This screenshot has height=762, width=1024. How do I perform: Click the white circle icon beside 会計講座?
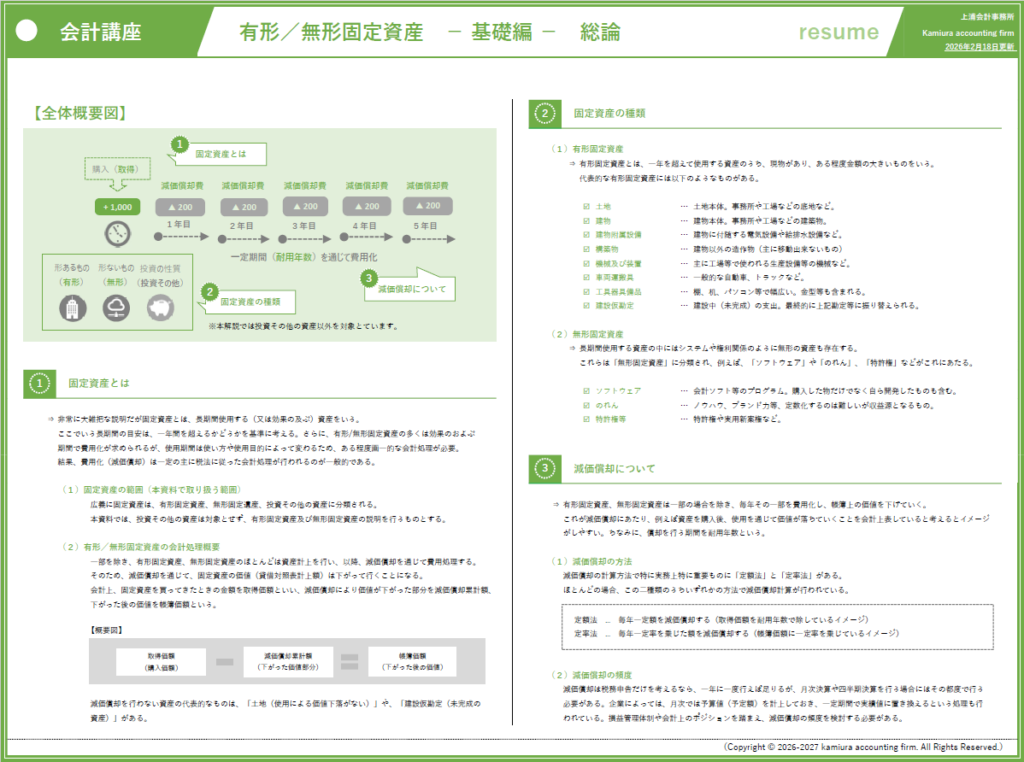(28, 31)
